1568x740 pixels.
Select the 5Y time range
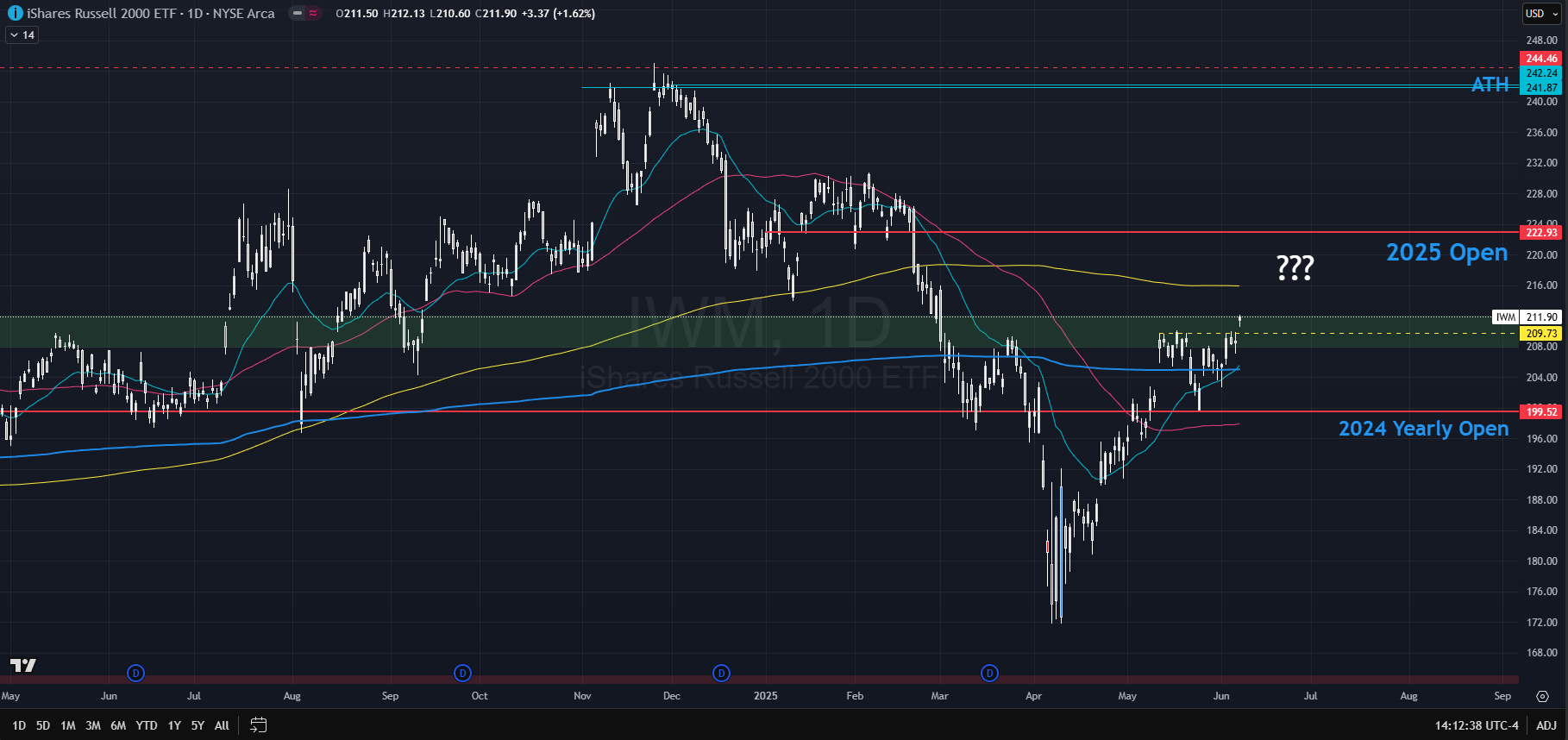pos(198,725)
